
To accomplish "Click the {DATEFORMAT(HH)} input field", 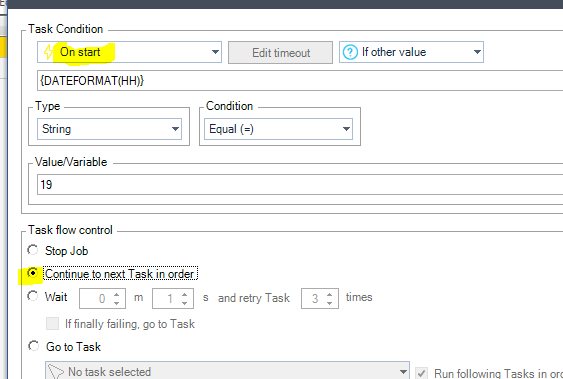I will [300, 81].
